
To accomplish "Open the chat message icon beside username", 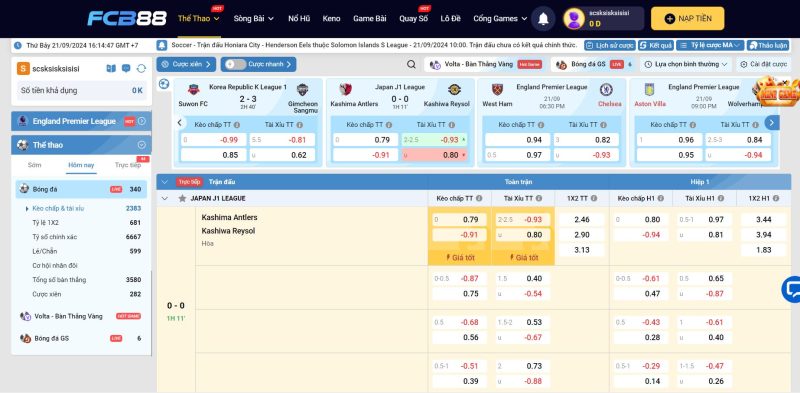I will click(x=126, y=68).
